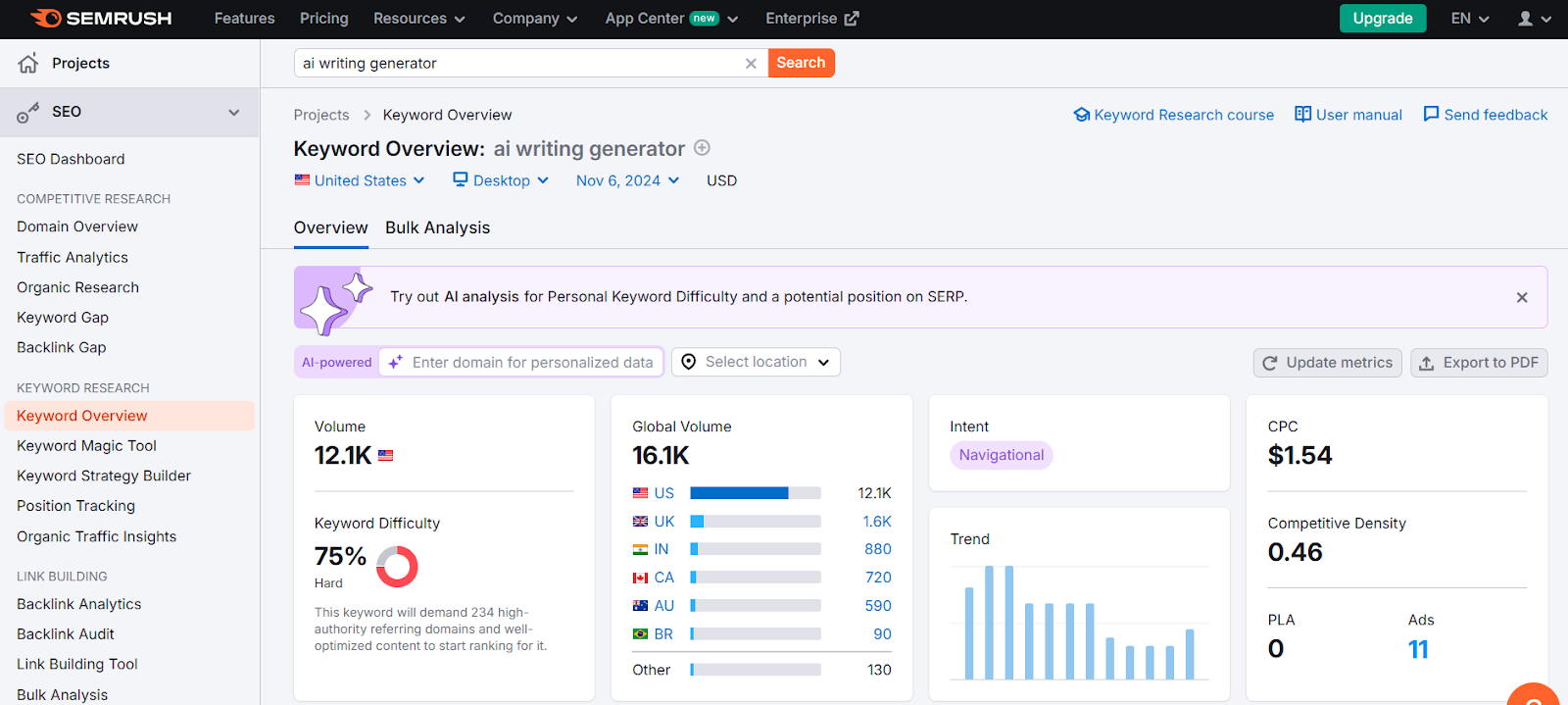Click the Send feedback chat icon
The width and height of the screenshot is (1568, 705).
[1432, 115]
